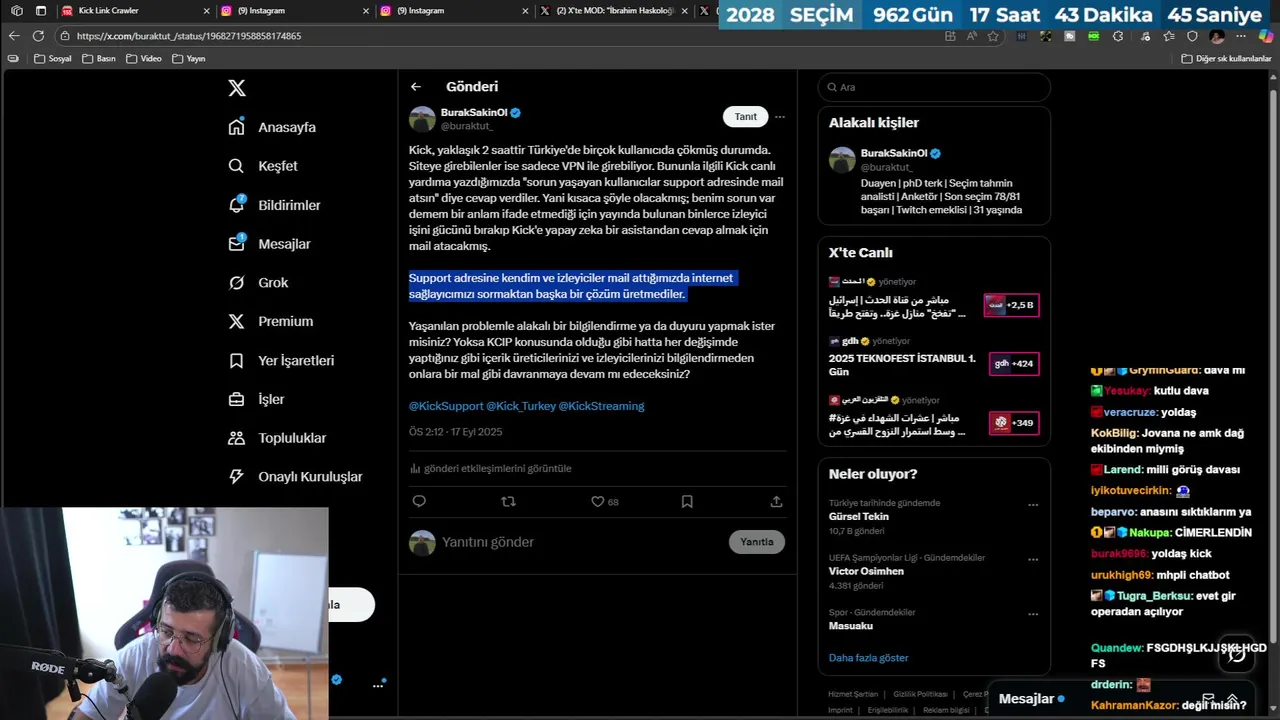Open Mesajlar in the left sidebar
Viewport: 1280px width, 720px height.
[269, 244]
